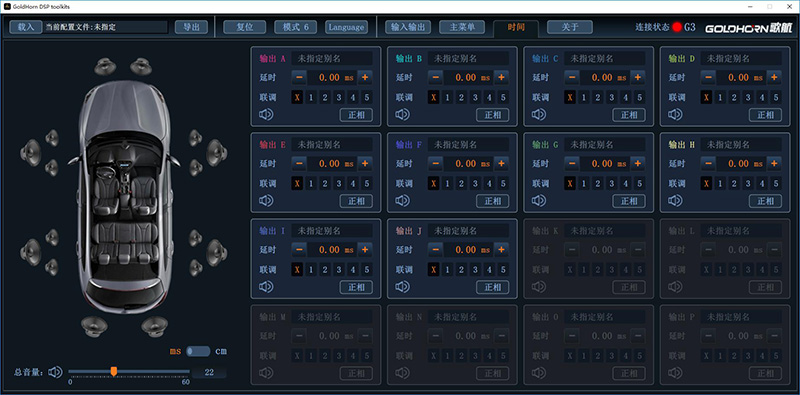Viewport: 800px width, 395px height.
Task: Toggle 正相 phase button for 输出 A
Action: pyautogui.click(x=356, y=115)
